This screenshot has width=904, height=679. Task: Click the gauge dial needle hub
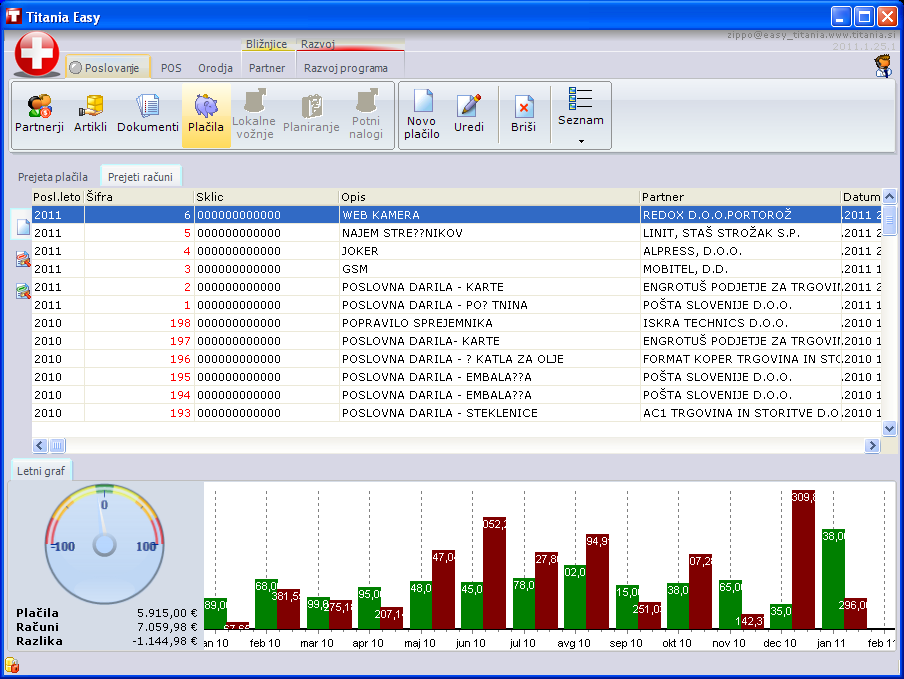[x=104, y=545]
